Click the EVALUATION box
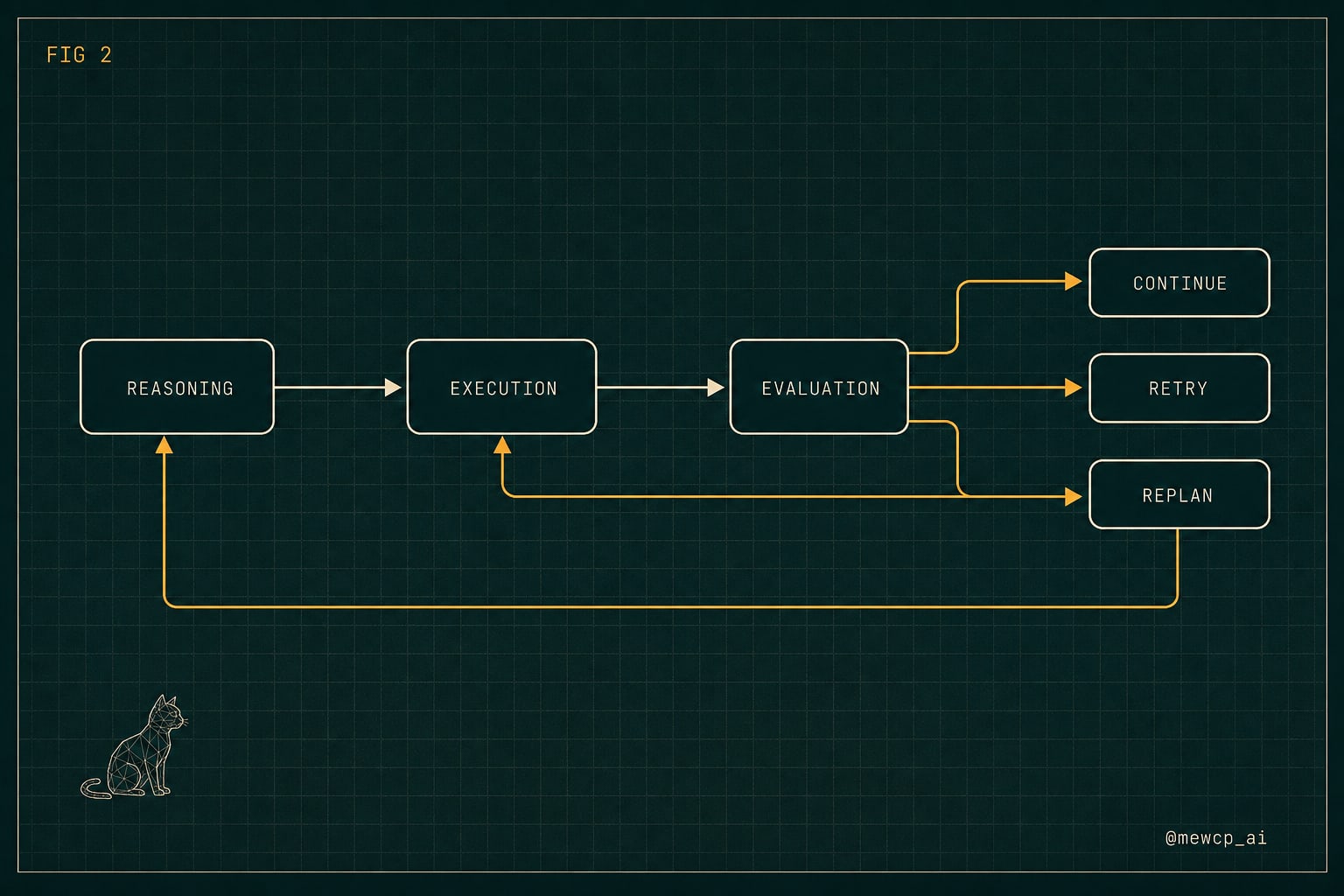 click(819, 387)
